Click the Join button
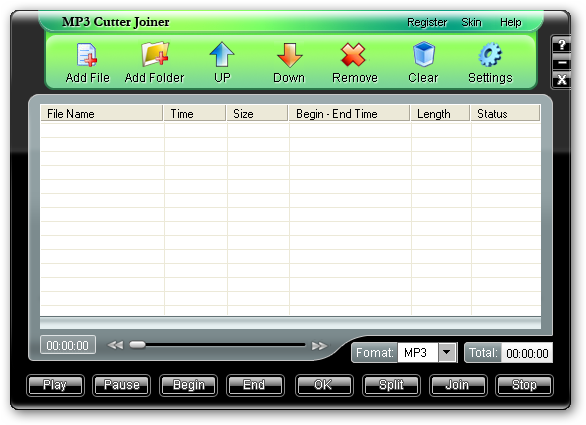 (458, 385)
